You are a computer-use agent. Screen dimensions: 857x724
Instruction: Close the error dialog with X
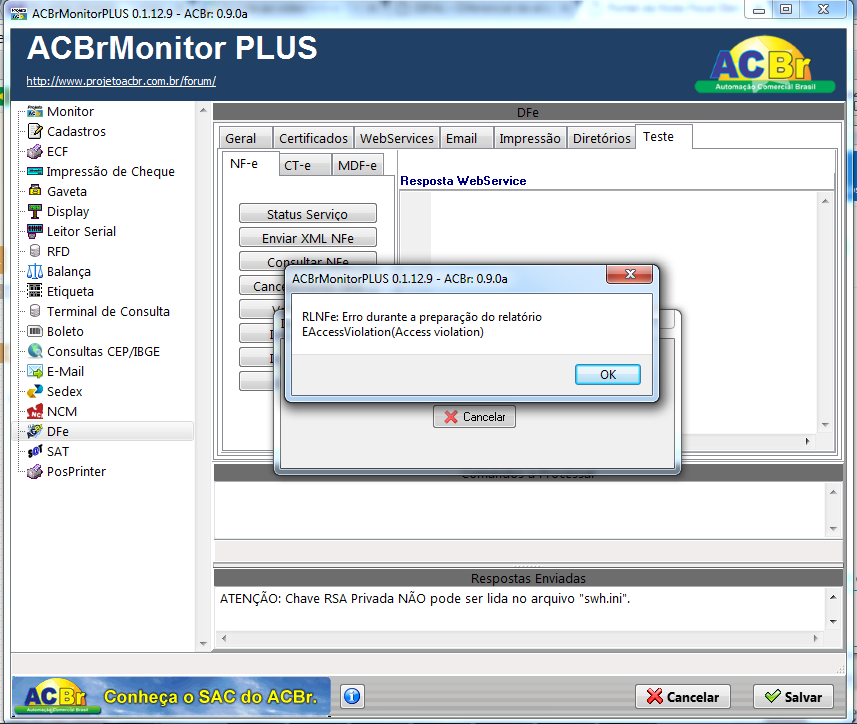tap(630, 274)
